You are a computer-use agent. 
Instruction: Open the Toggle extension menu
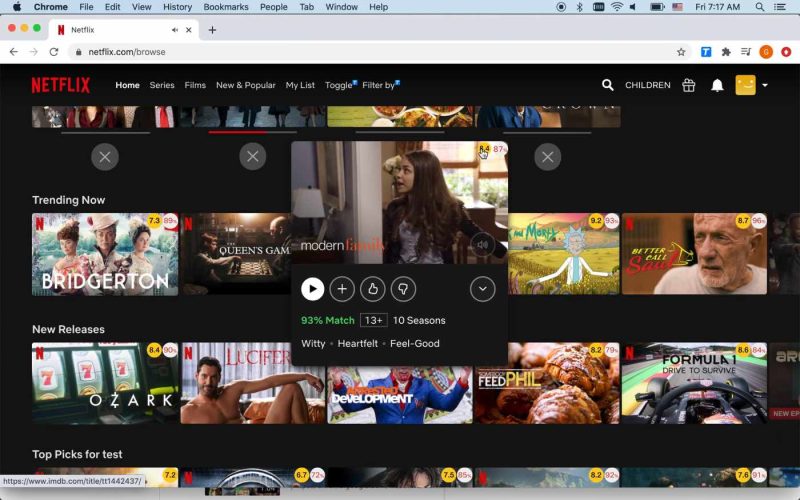tap(341, 85)
